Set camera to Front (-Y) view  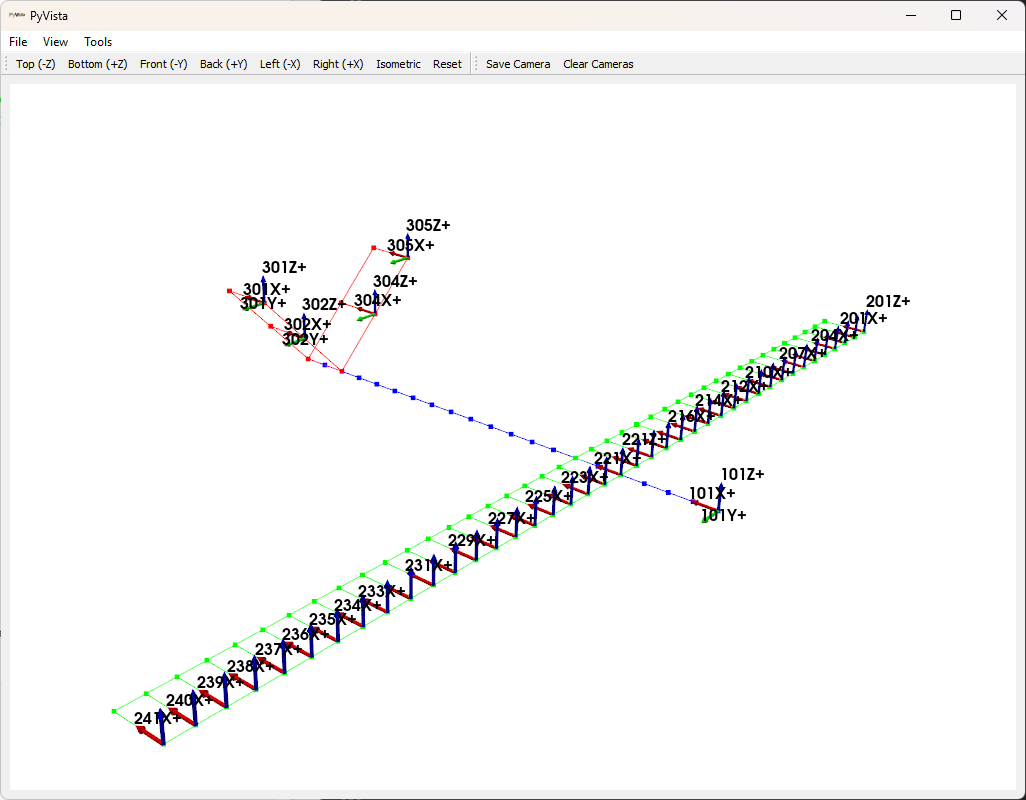(163, 64)
